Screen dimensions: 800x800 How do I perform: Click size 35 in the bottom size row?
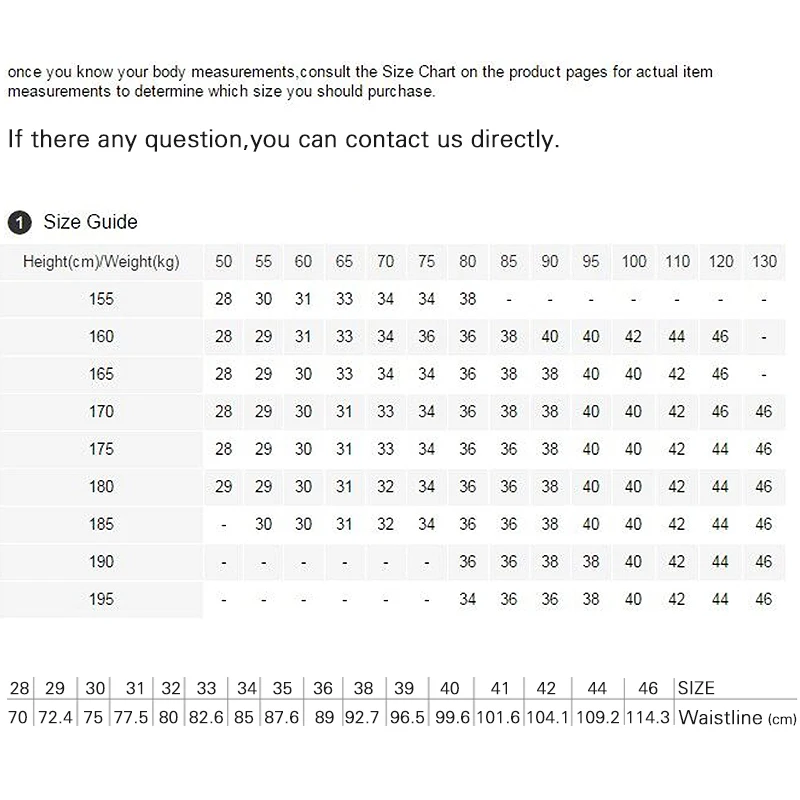pos(282,688)
